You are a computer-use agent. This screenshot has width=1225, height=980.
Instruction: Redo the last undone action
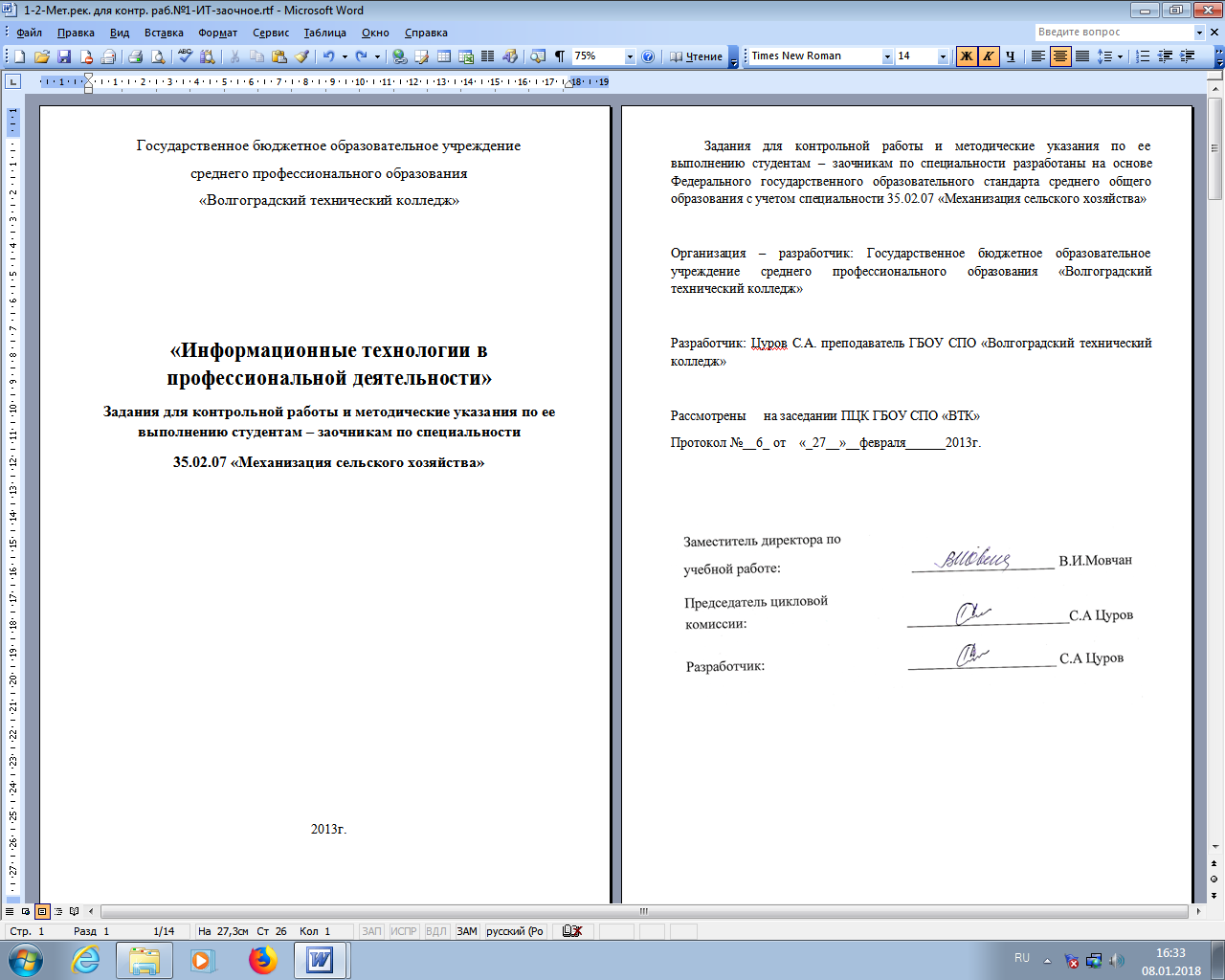tap(362, 56)
